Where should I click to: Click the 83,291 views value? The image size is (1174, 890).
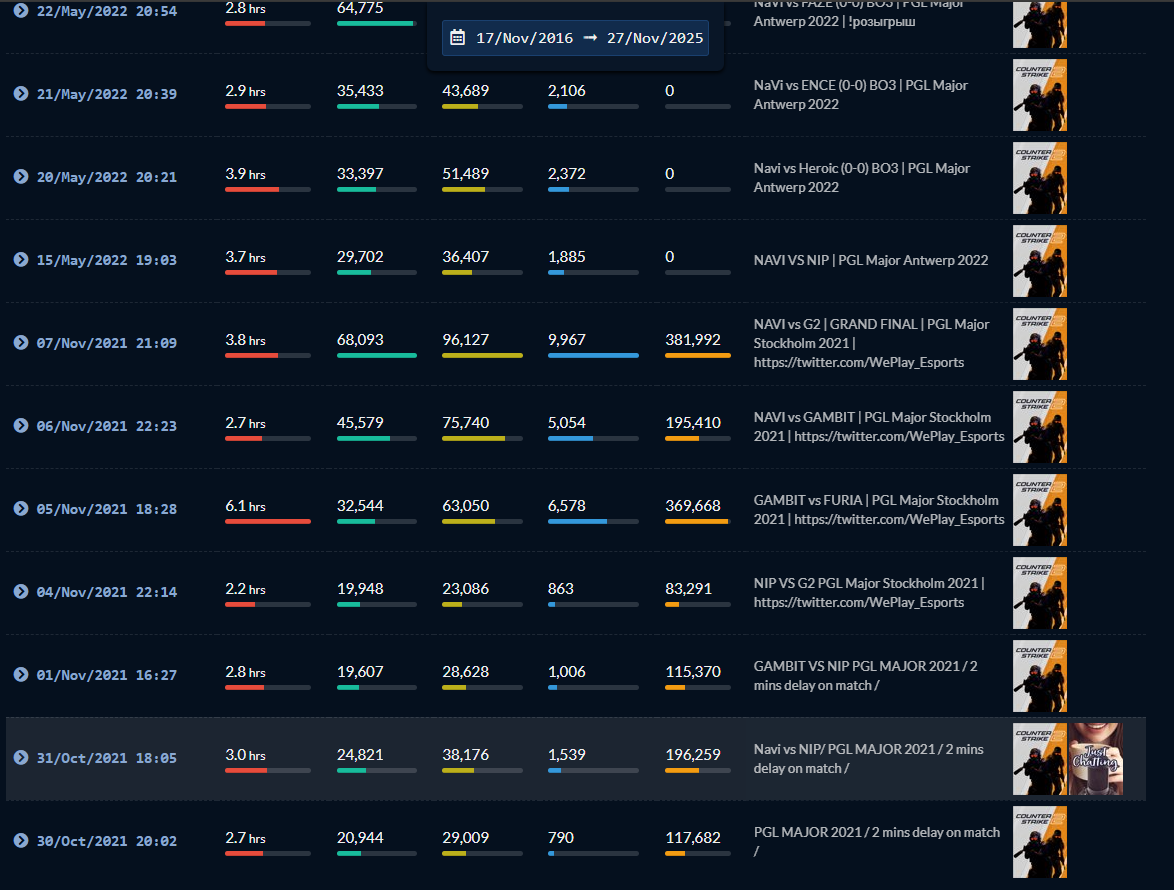pos(688,589)
